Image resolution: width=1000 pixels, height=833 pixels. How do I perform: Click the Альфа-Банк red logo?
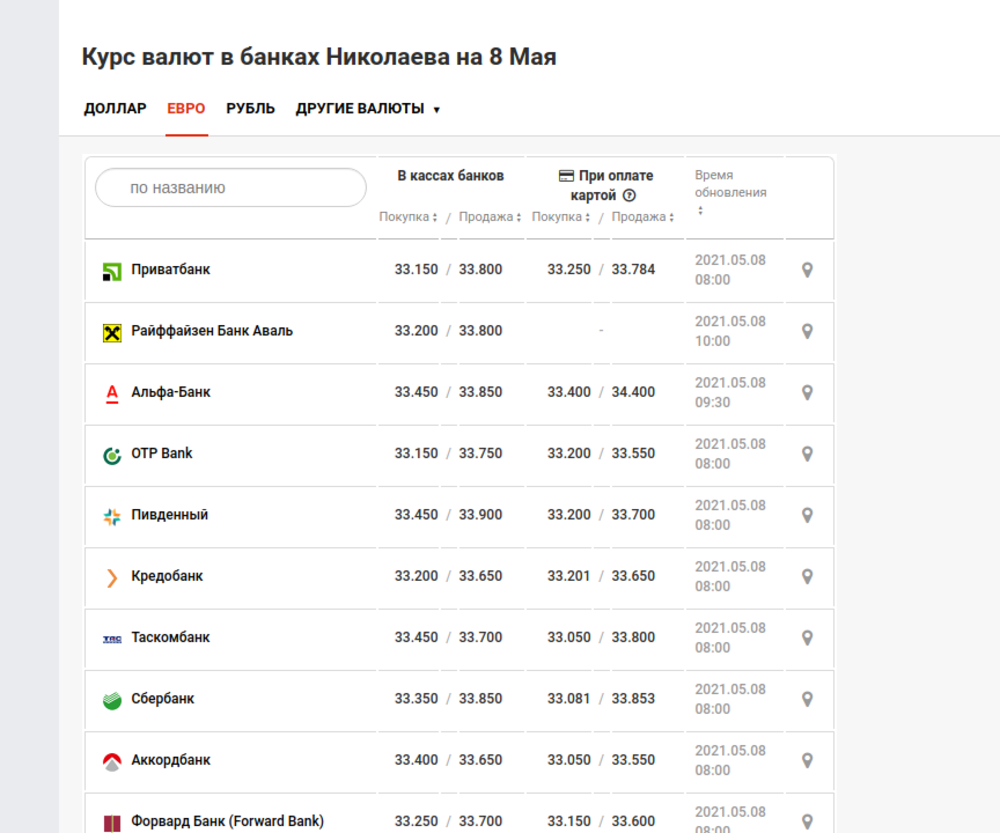point(112,394)
